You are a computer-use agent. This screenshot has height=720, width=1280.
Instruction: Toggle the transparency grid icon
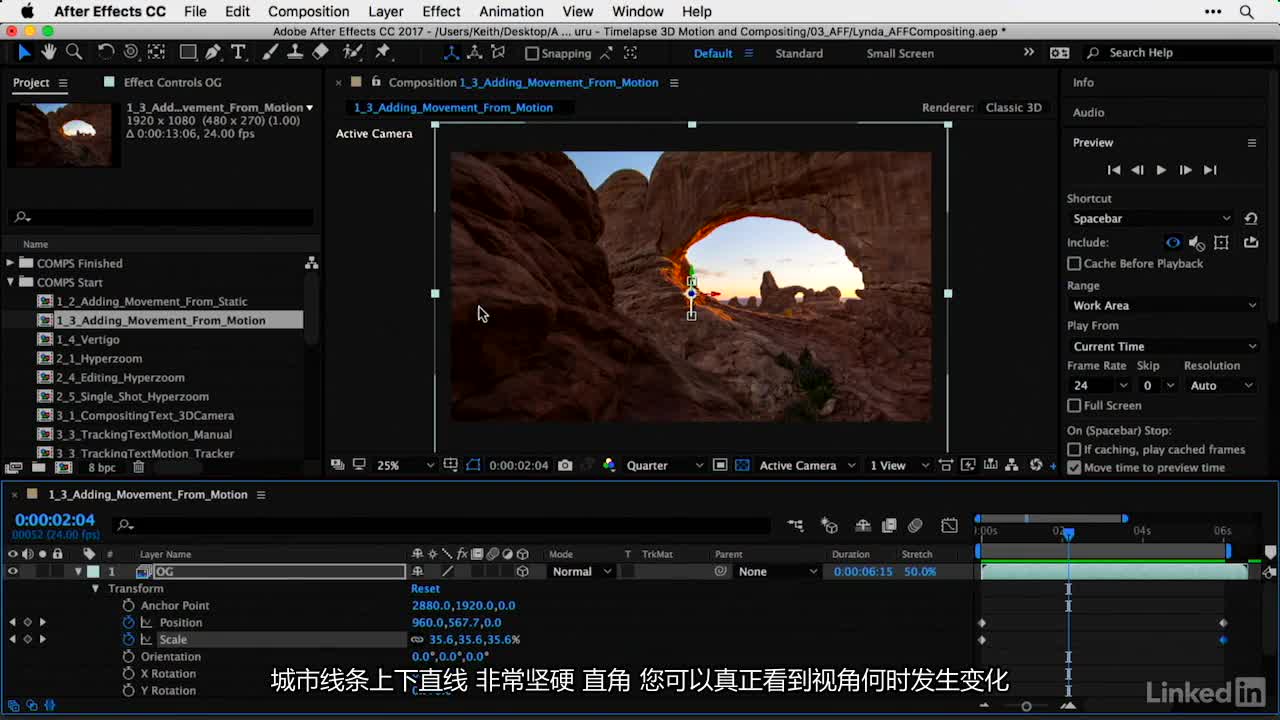742,465
